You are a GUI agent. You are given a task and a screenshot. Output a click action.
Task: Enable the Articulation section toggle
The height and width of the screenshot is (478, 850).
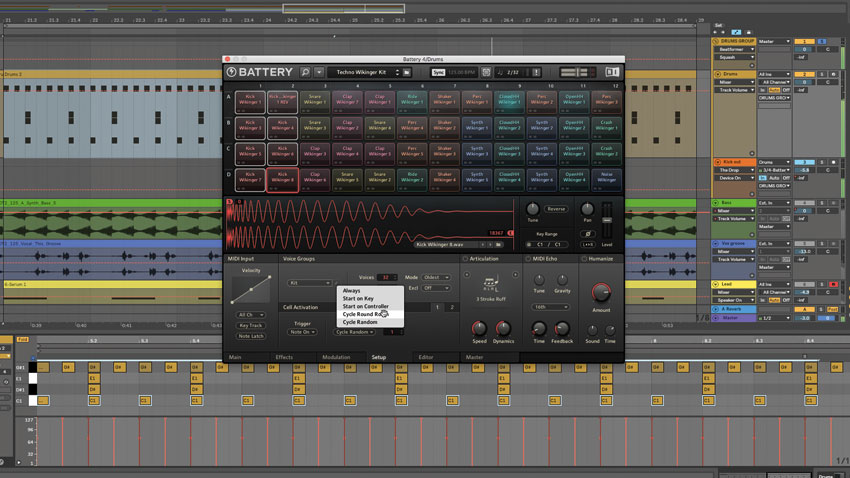[x=465, y=259]
